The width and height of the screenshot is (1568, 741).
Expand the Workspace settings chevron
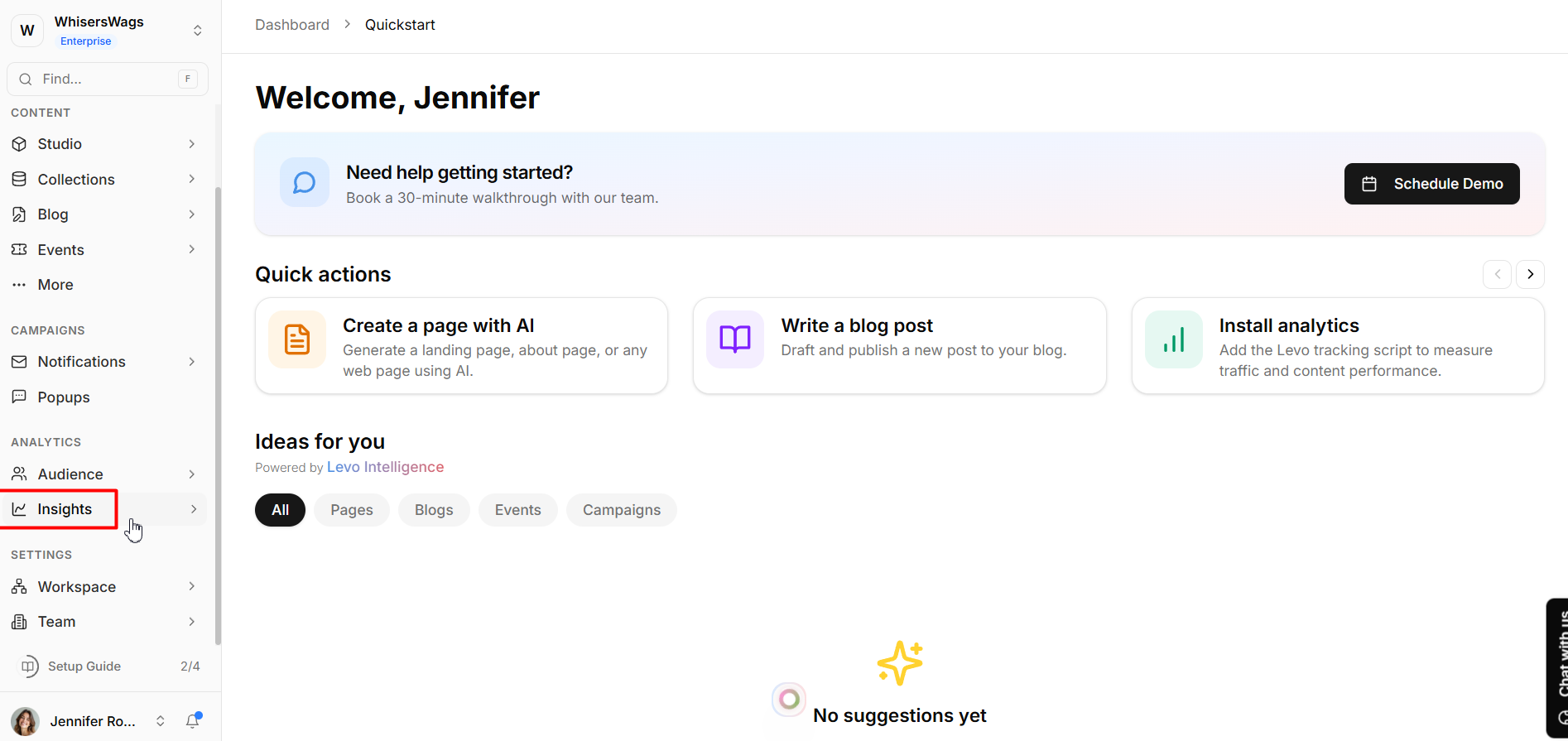click(191, 586)
